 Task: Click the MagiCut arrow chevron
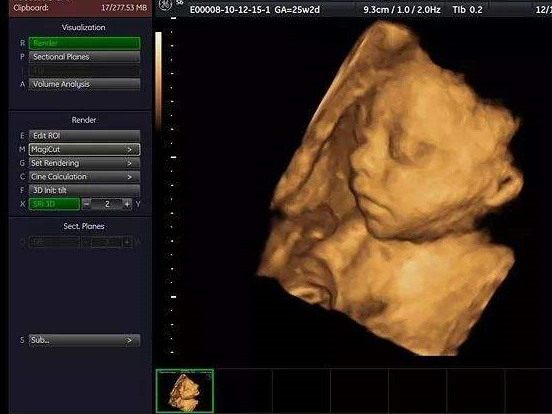pyautogui.click(x=129, y=150)
